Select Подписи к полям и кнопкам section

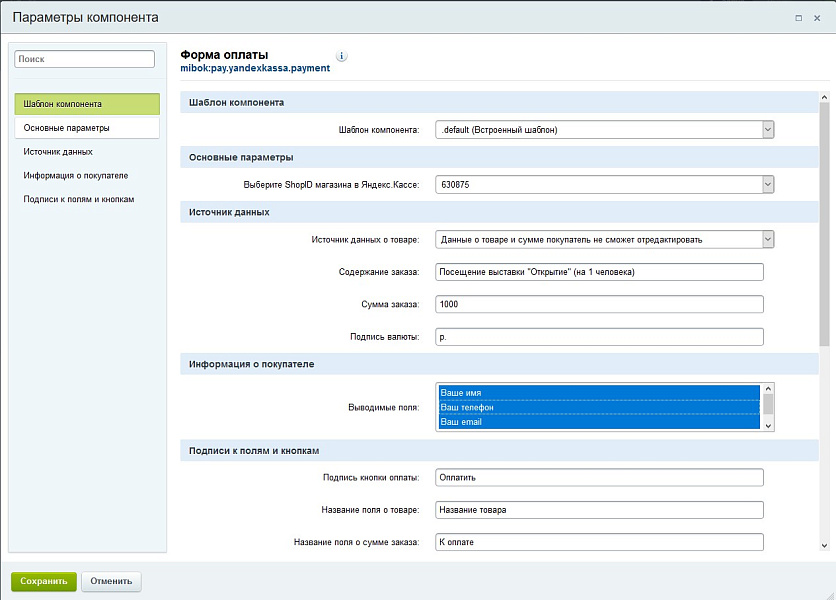[86, 199]
